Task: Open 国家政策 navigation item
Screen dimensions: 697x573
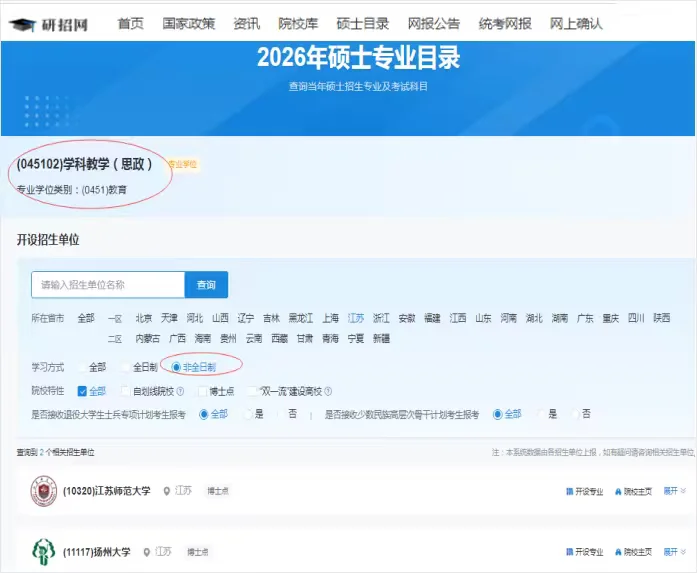Action: point(189,24)
